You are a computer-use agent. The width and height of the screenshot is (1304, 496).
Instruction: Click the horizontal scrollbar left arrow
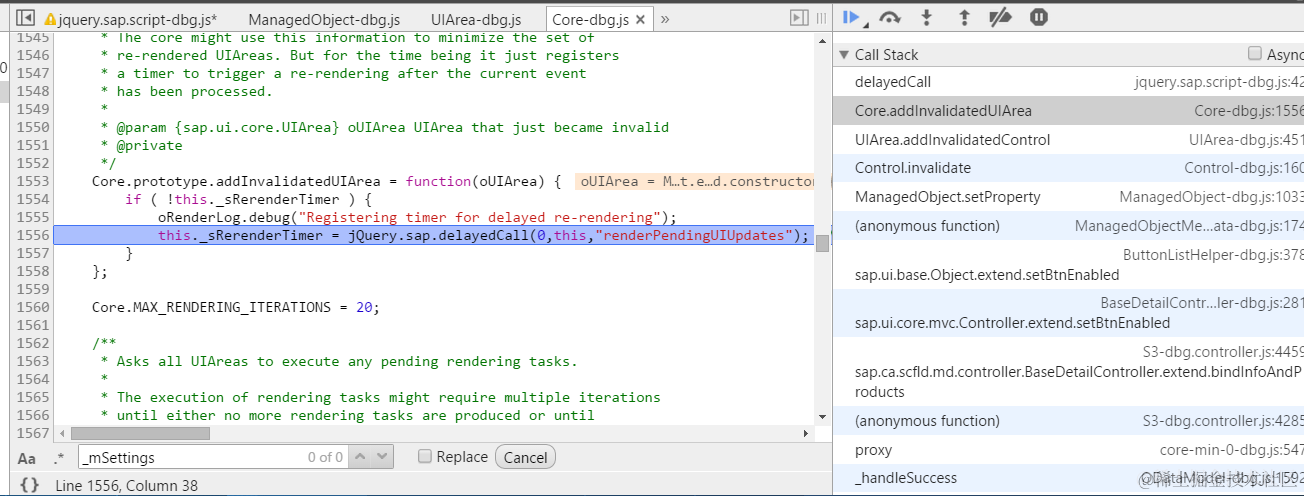tap(61, 434)
